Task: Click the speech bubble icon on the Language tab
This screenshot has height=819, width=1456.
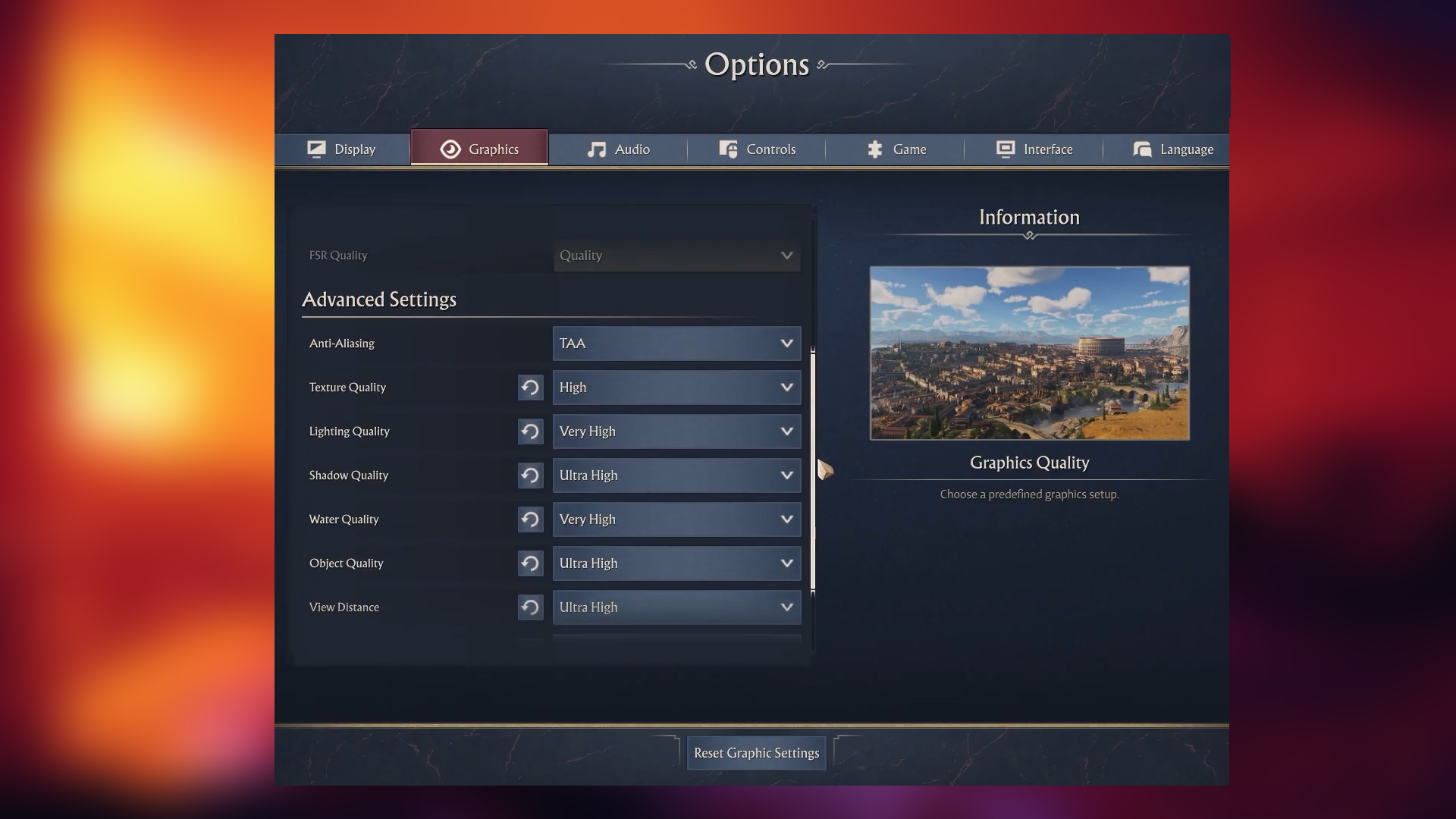Action: coord(1142,149)
